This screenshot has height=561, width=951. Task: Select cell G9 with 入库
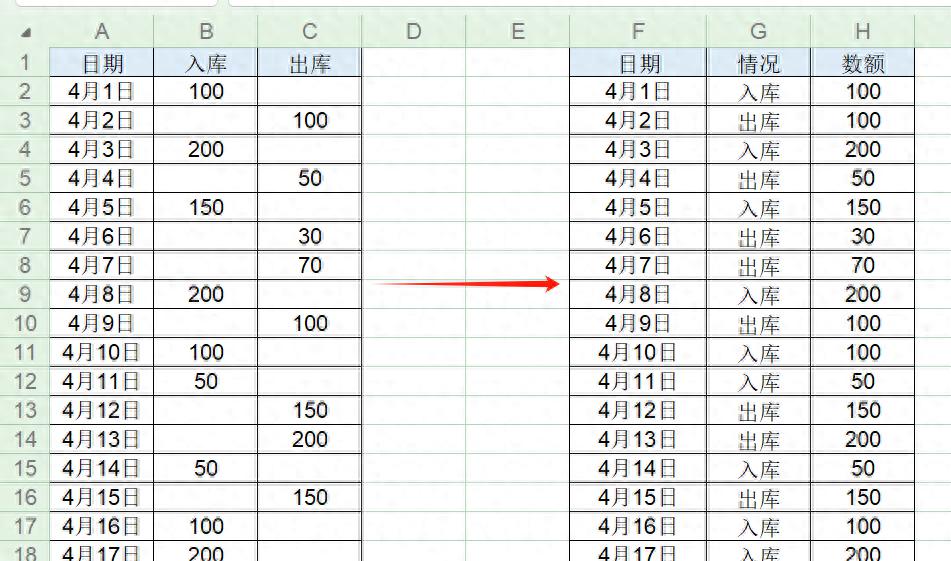pos(759,294)
